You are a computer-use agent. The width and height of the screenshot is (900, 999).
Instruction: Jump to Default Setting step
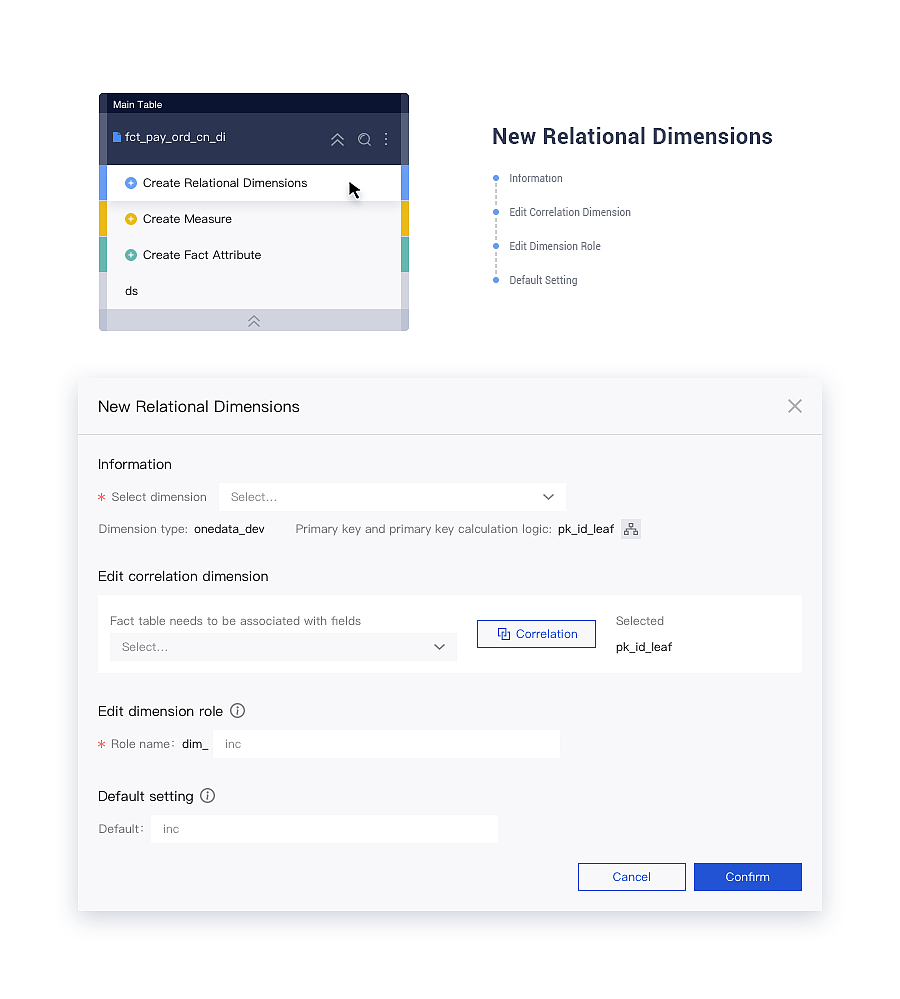click(x=543, y=280)
